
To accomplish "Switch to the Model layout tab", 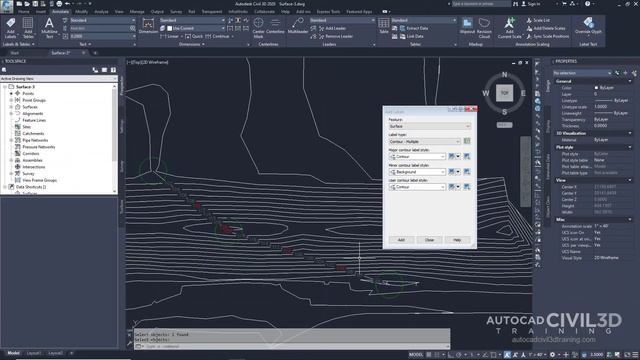I will point(13,353).
